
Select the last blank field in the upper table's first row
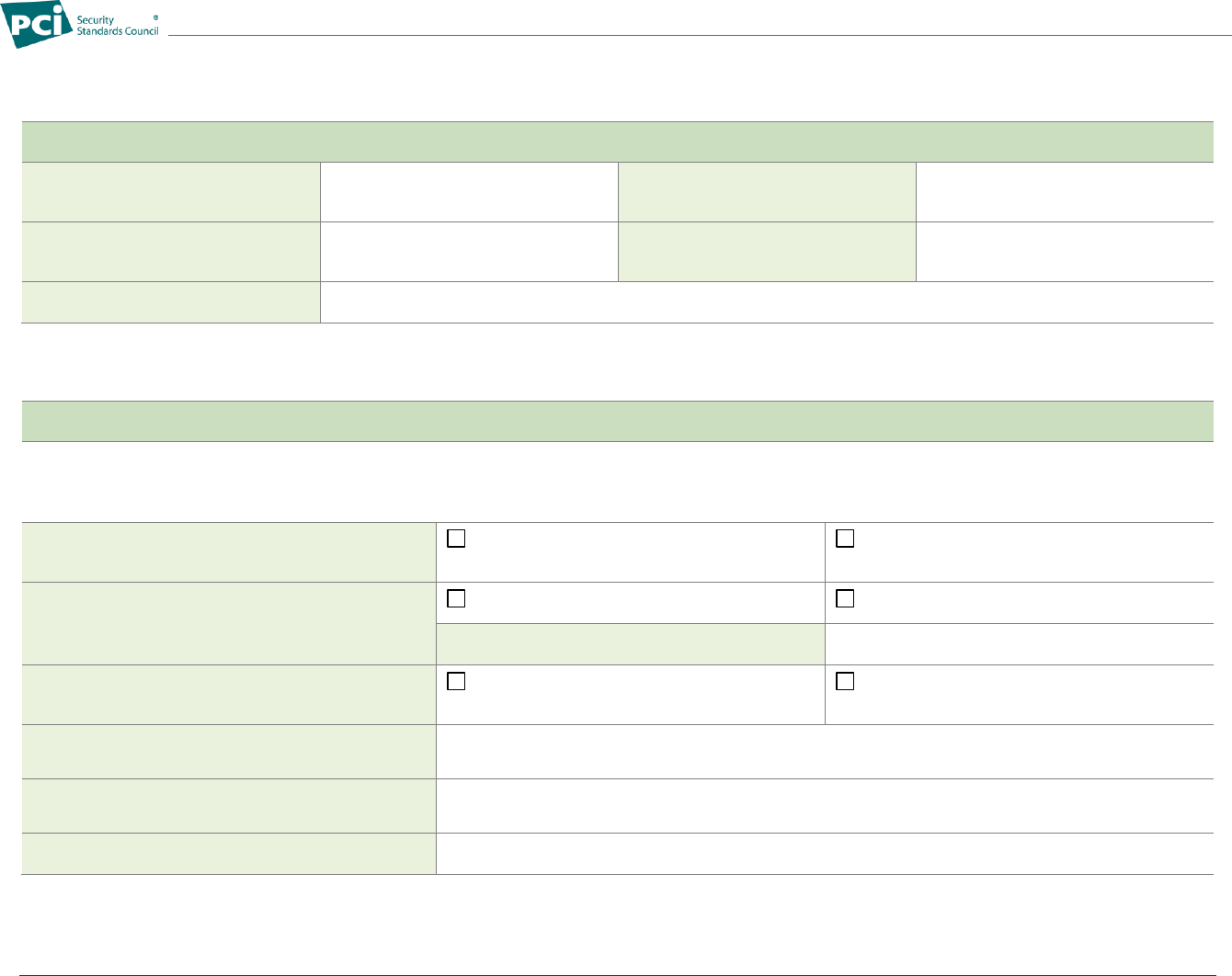(1065, 192)
